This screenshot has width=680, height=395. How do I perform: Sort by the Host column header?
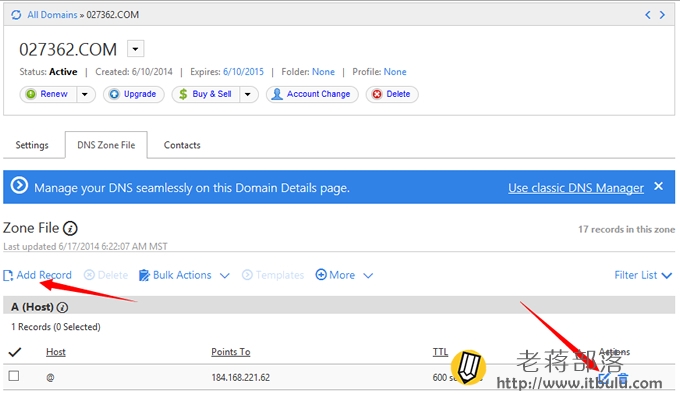pos(56,352)
